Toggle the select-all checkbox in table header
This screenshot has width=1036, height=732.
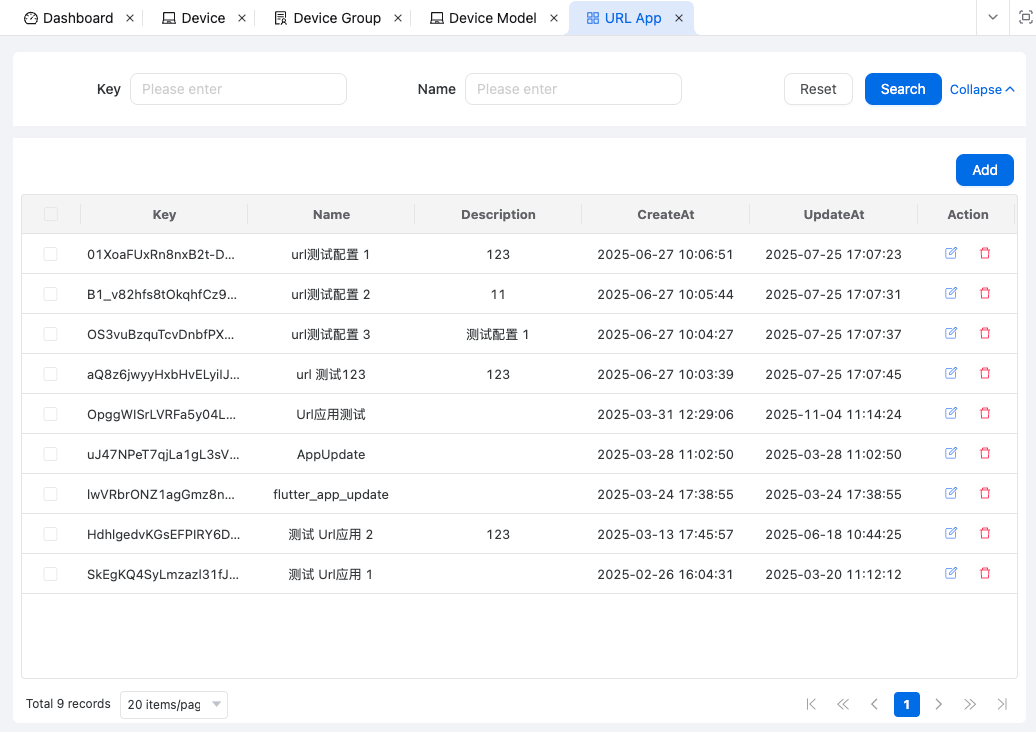(x=51, y=214)
